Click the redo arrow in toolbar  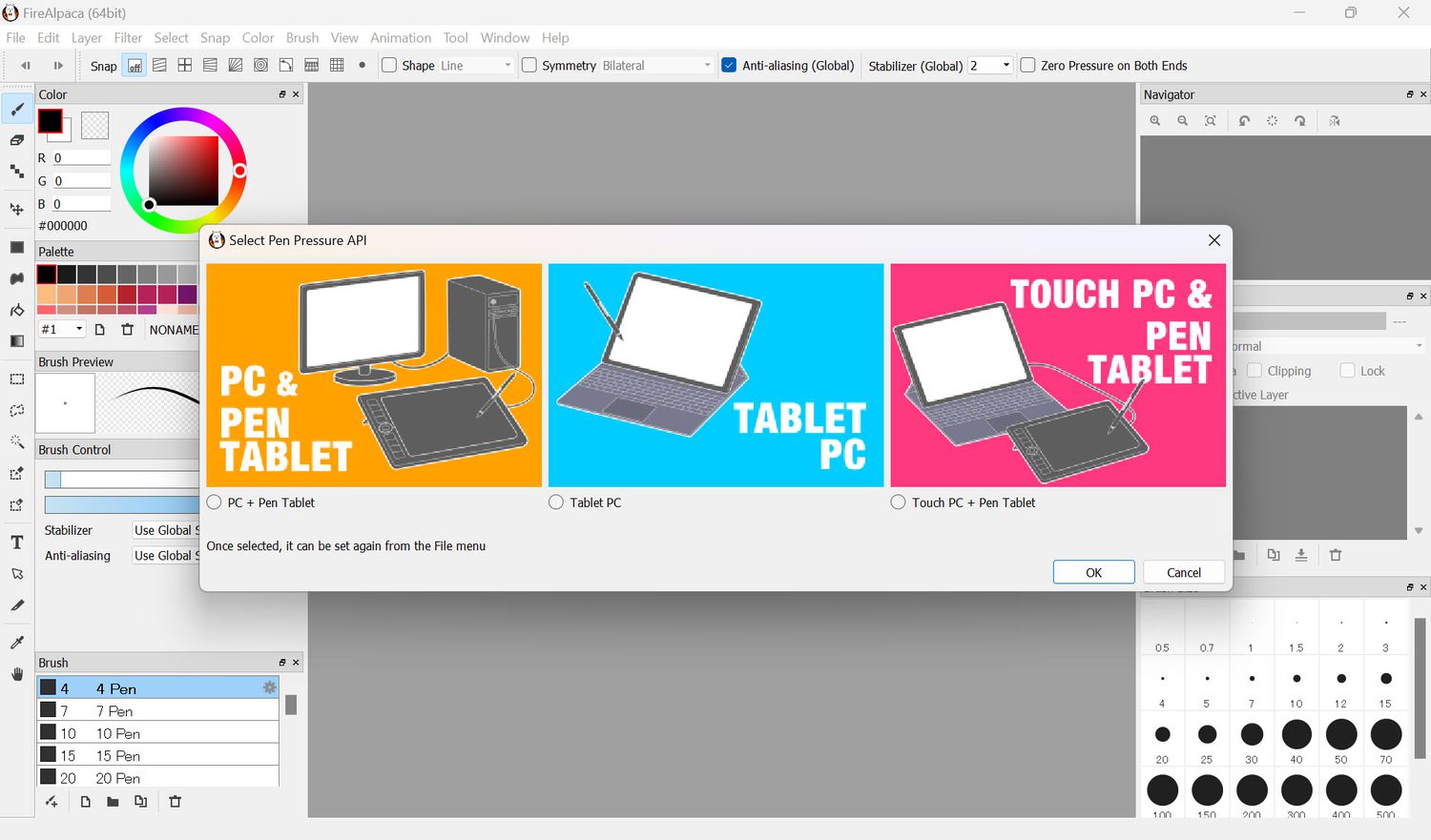click(58, 66)
